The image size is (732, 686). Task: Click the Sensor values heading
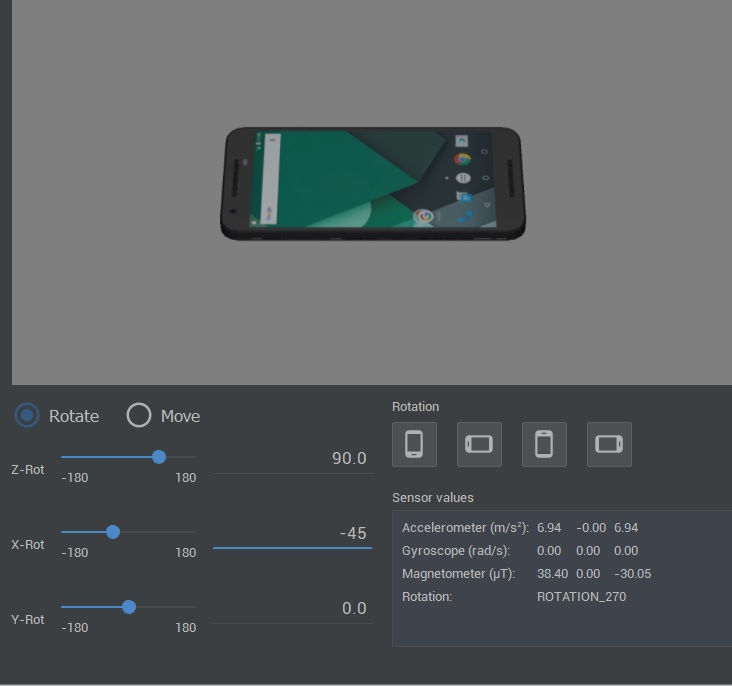coord(433,498)
